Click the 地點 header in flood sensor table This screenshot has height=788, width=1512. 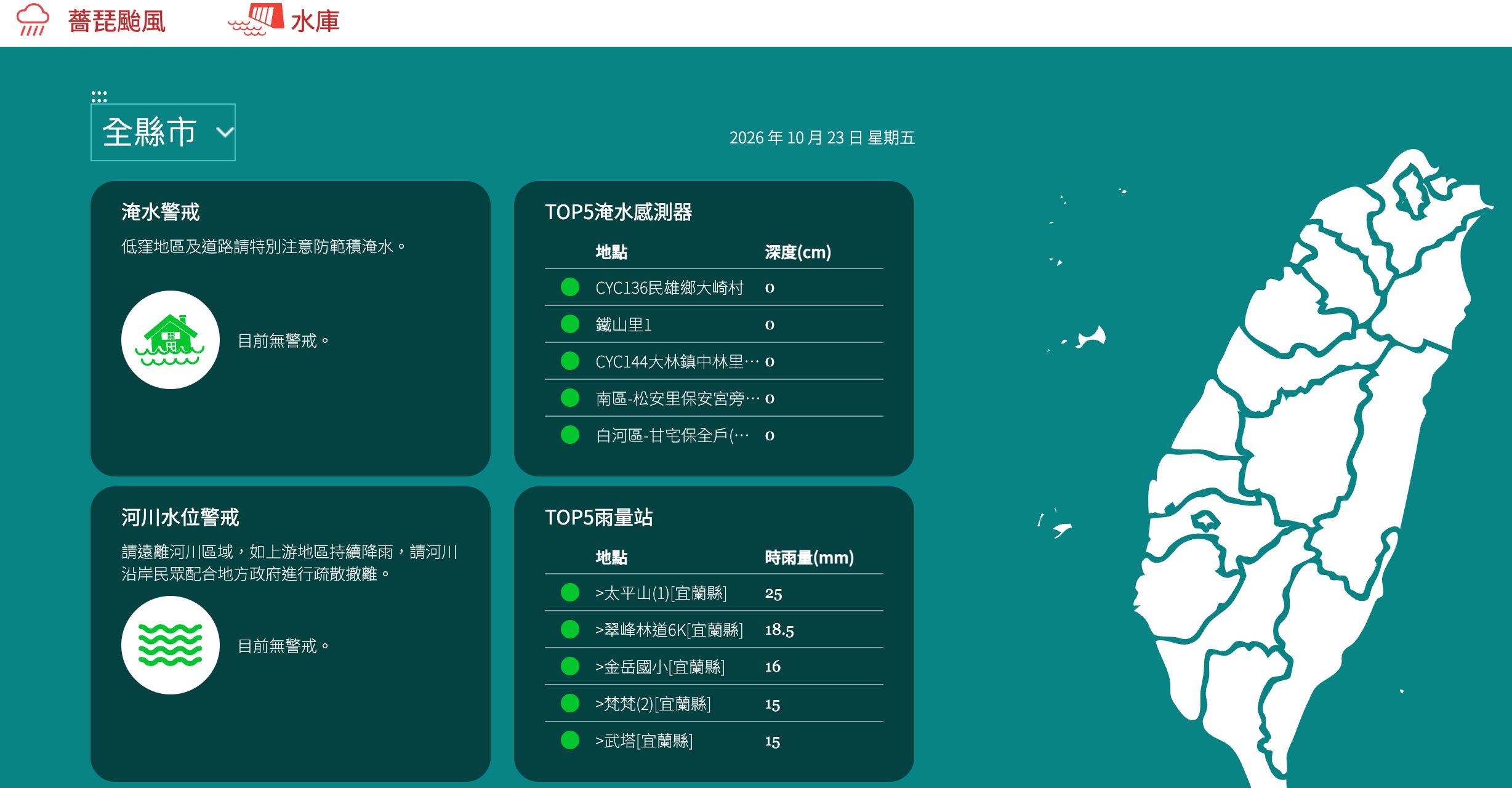pos(611,252)
